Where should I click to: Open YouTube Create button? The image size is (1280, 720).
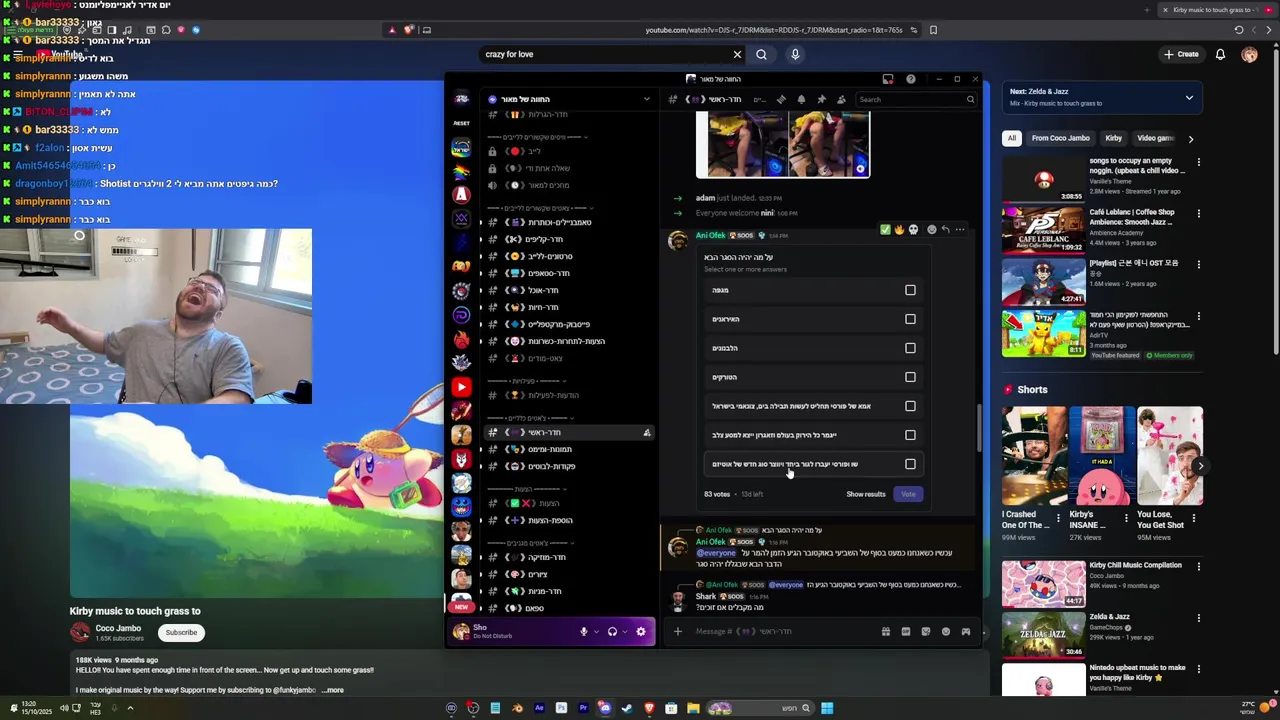click(x=1181, y=54)
